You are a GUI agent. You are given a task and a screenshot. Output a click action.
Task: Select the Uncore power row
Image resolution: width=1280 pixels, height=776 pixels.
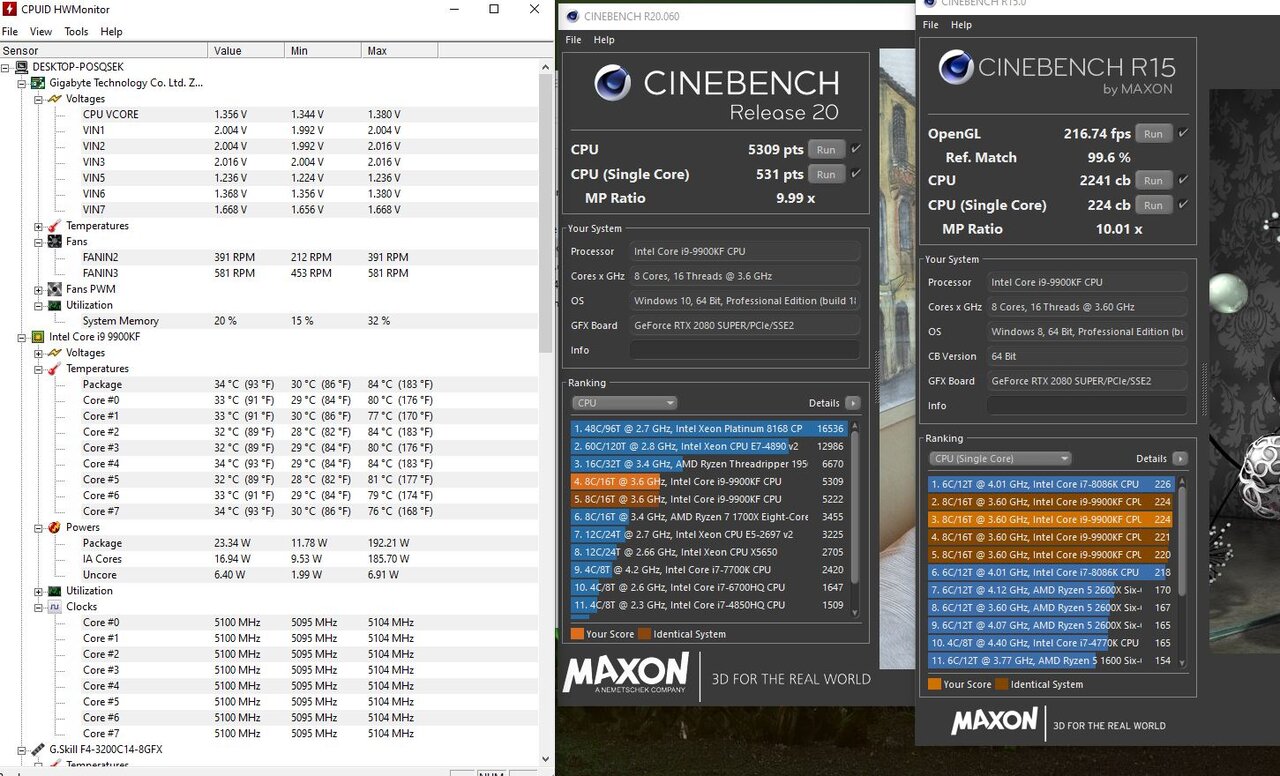[x=270, y=575]
